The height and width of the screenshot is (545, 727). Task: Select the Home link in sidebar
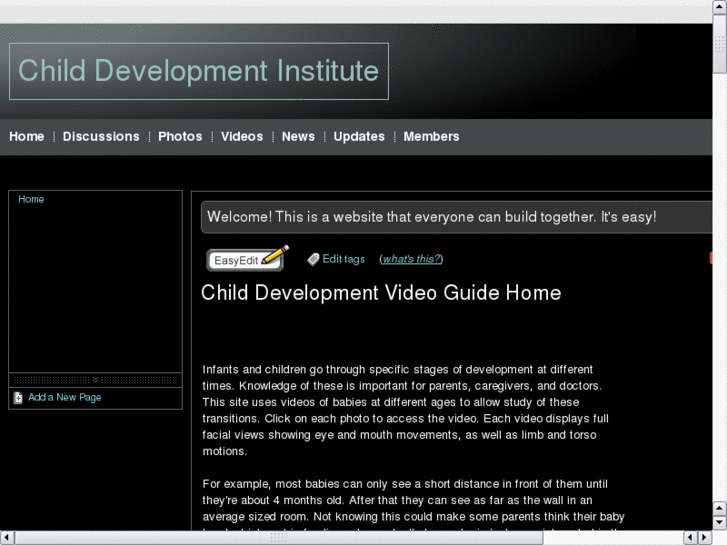point(31,199)
